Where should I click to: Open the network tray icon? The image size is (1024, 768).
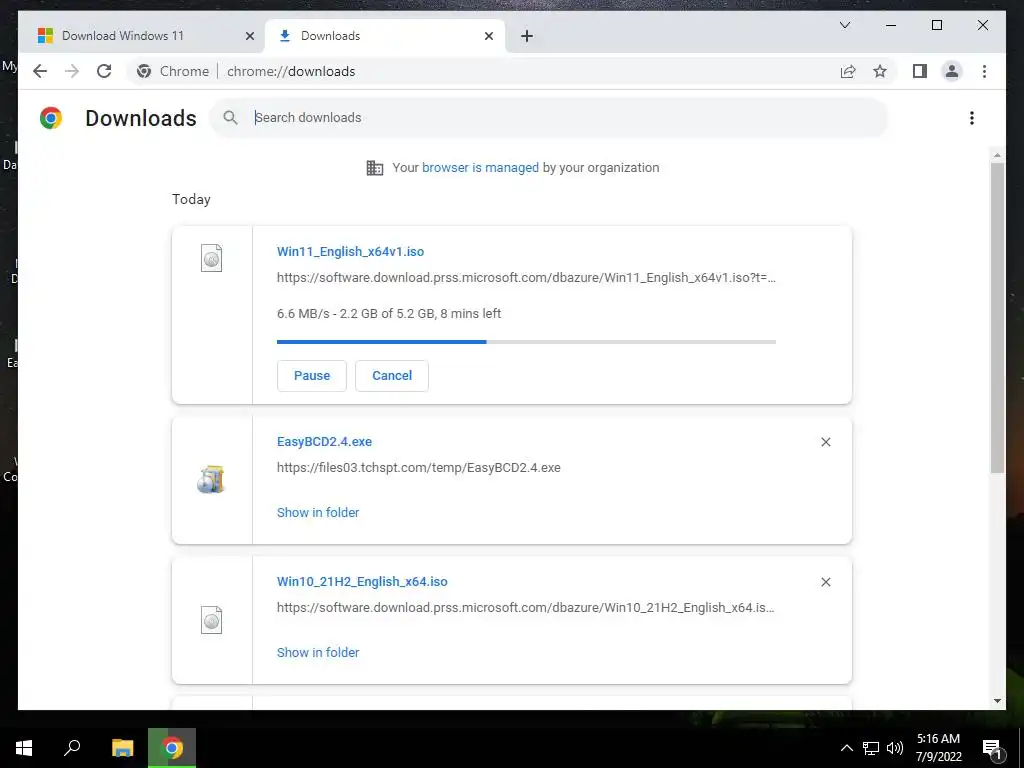click(871, 748)
